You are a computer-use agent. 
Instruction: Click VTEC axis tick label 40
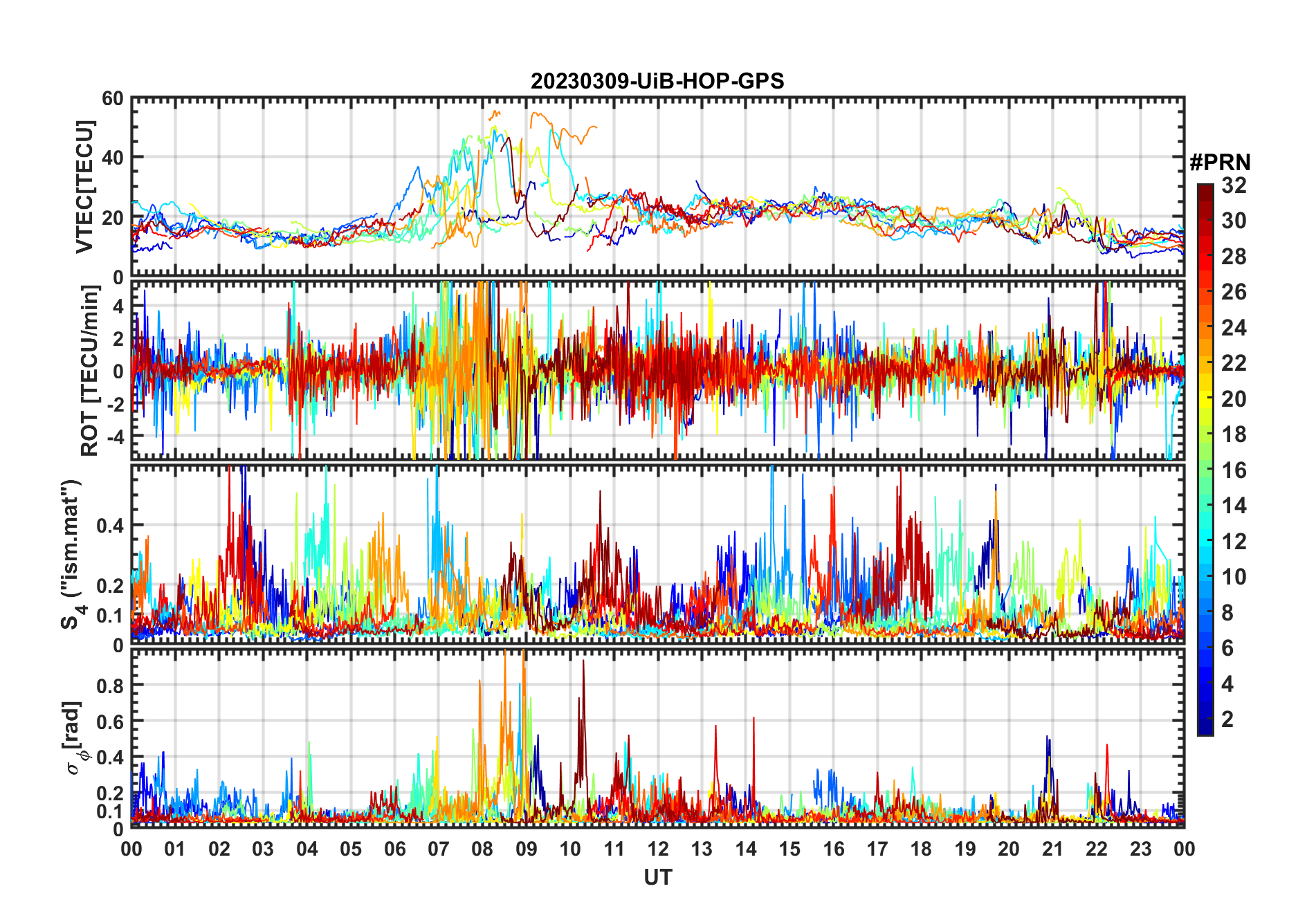click(x=113, y=158)
